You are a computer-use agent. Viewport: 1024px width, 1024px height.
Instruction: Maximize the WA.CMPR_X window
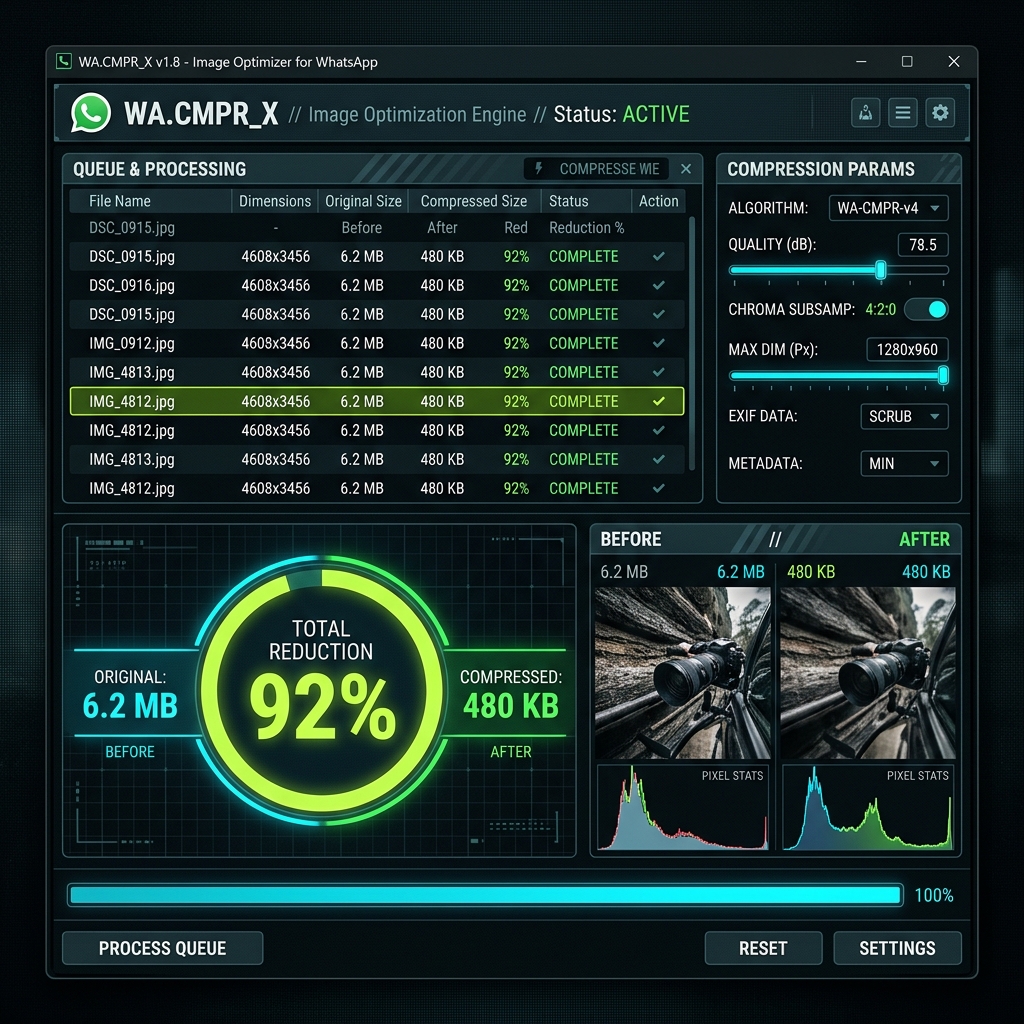coord(907,61)
